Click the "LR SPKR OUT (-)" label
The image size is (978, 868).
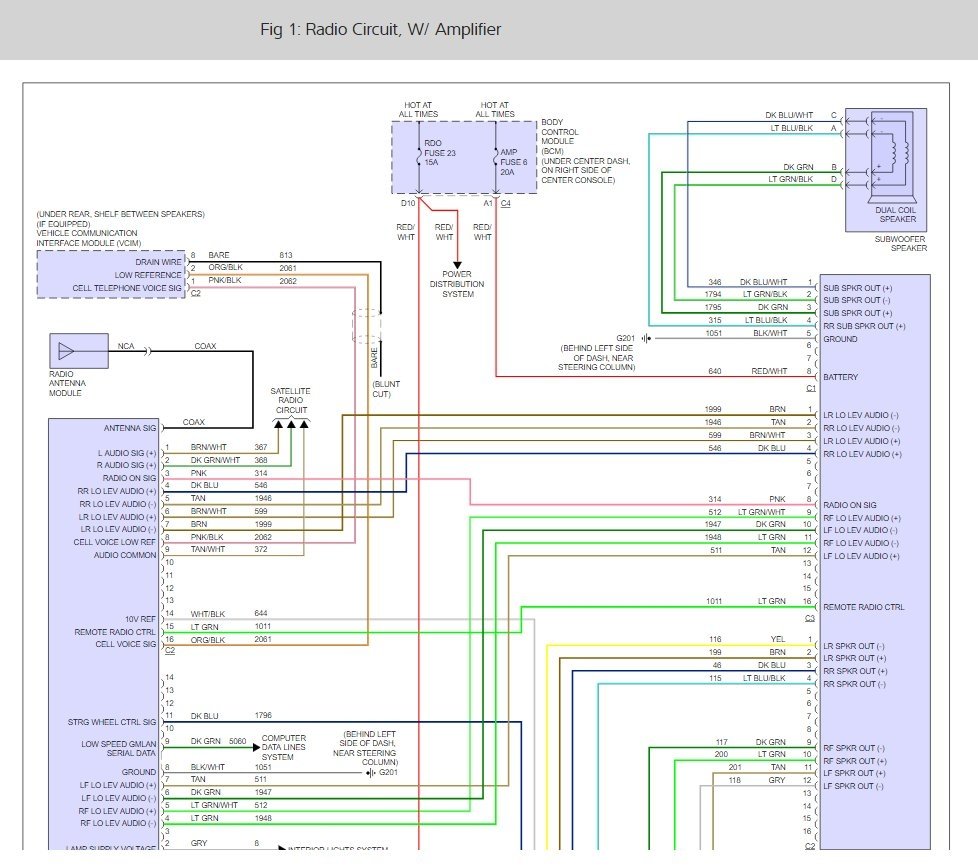coord(854,646)
